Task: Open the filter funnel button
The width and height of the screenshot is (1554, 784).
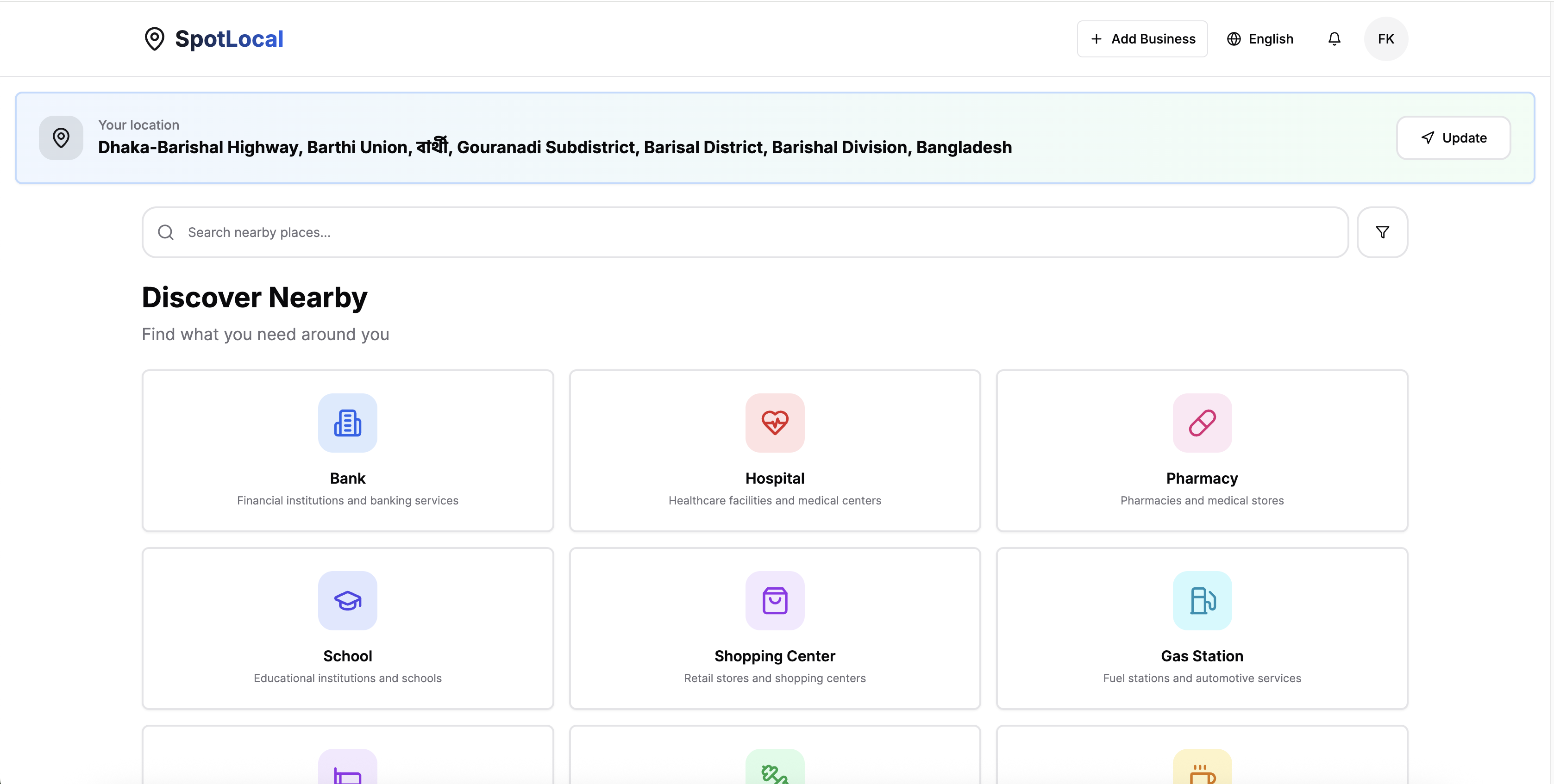Action: tap(1382, 232)
